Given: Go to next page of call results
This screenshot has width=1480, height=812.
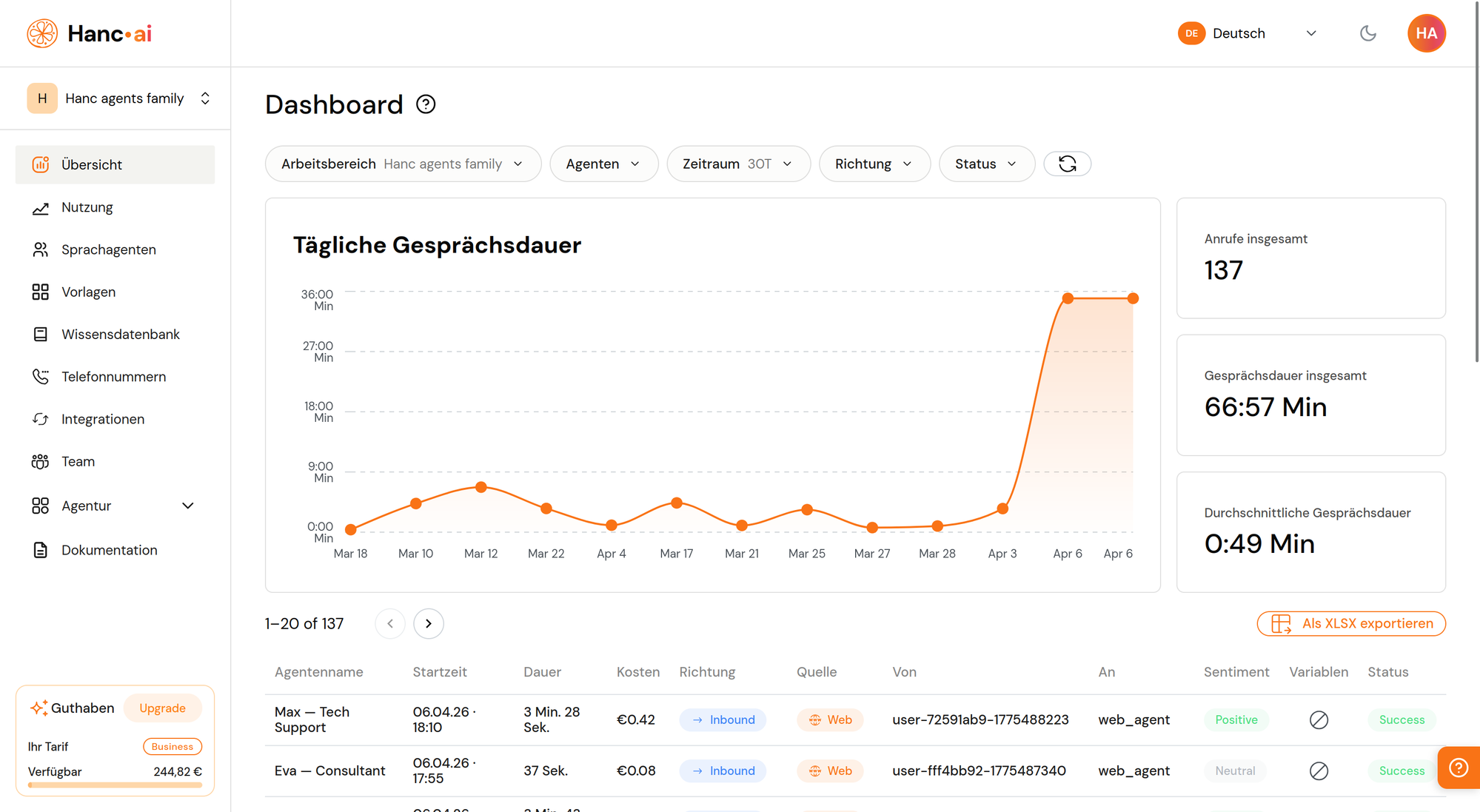Looking at the screenshot, I should click(x=428, y=623).
